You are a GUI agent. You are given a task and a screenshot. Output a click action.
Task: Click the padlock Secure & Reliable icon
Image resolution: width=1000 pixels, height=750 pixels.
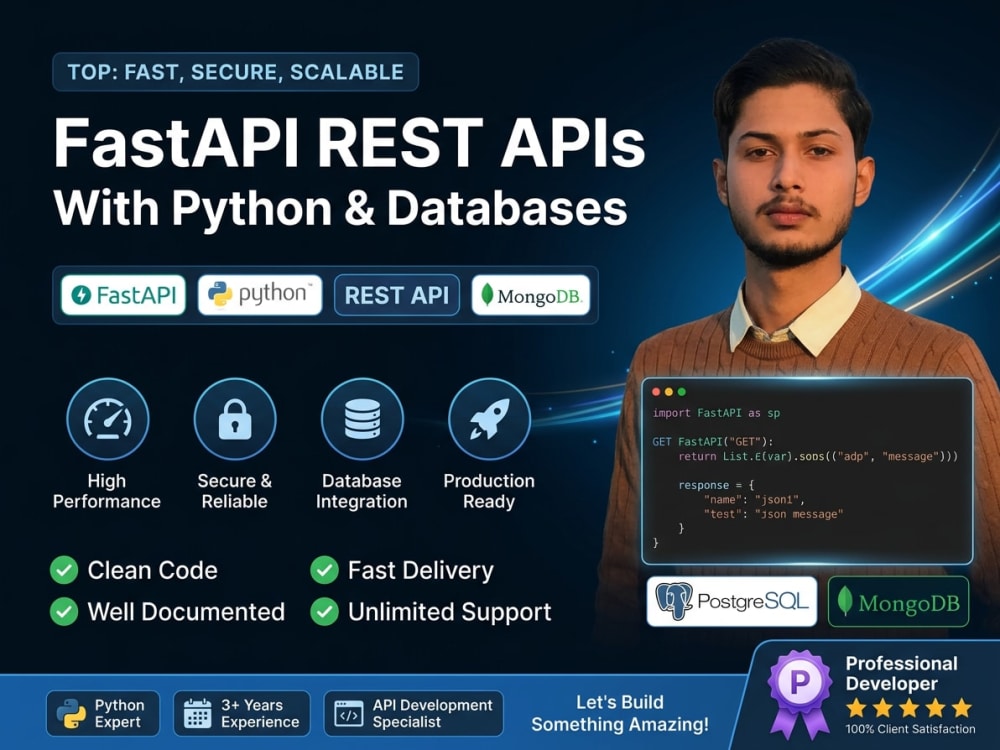click(235, 419)
